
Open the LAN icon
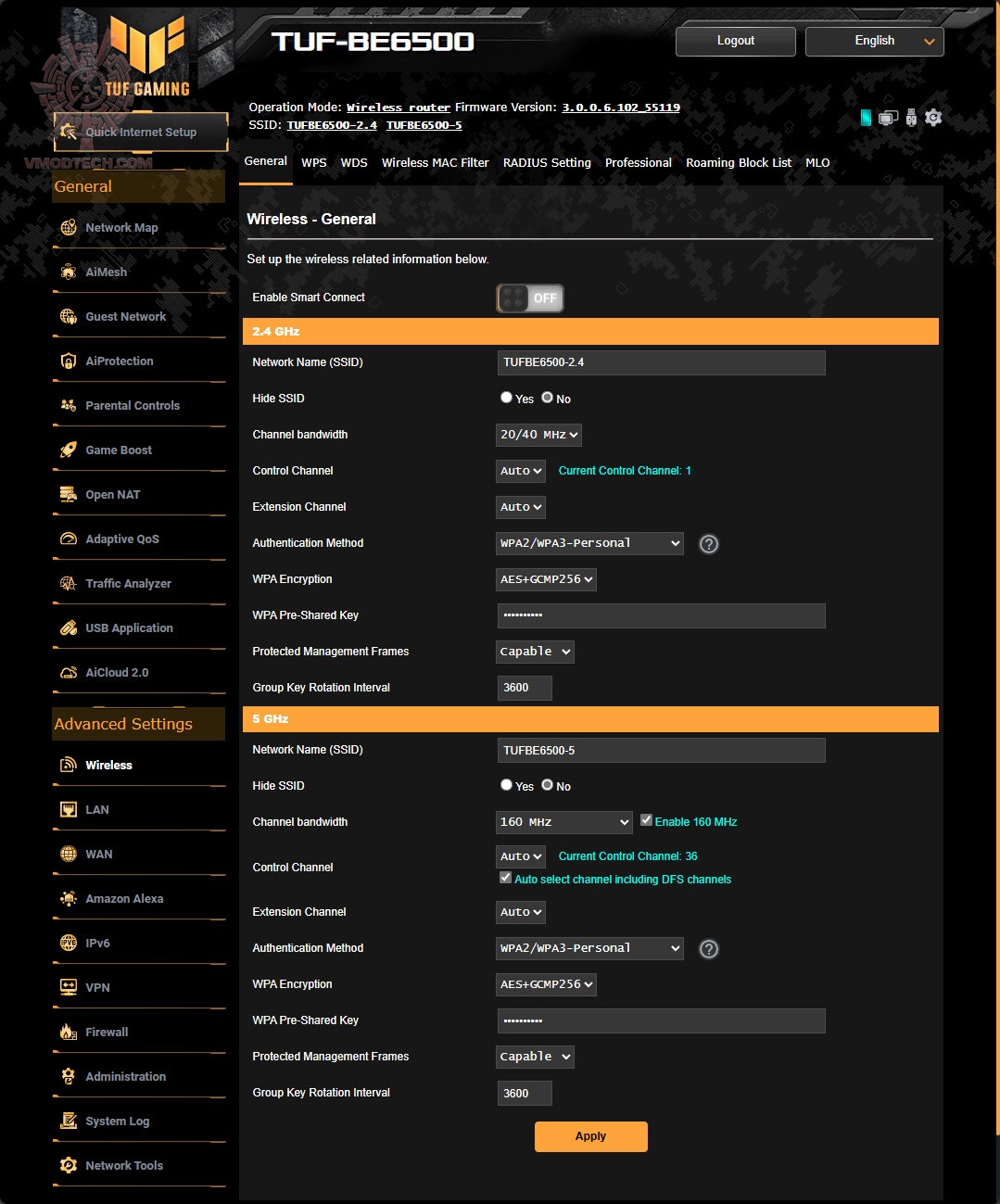coord(69,809)
